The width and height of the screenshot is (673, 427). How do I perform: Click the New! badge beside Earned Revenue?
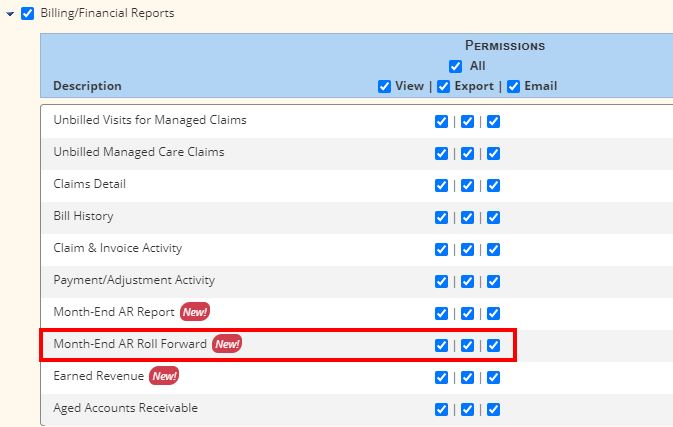click(x=164, y=376)
